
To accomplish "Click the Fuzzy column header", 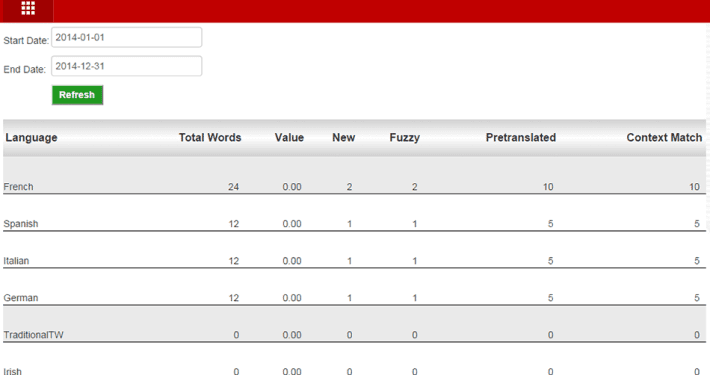I will 405,138.
